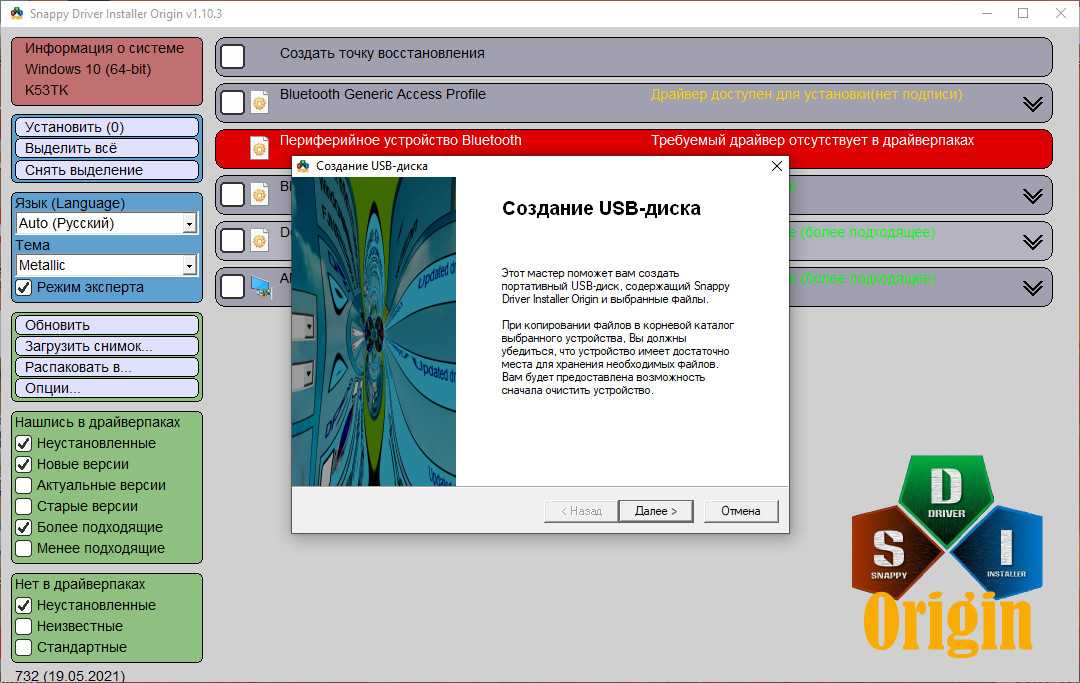The image size is (1080, 683).
Task: Expand chevron of the last driver row
Action: pos(1032,288)
